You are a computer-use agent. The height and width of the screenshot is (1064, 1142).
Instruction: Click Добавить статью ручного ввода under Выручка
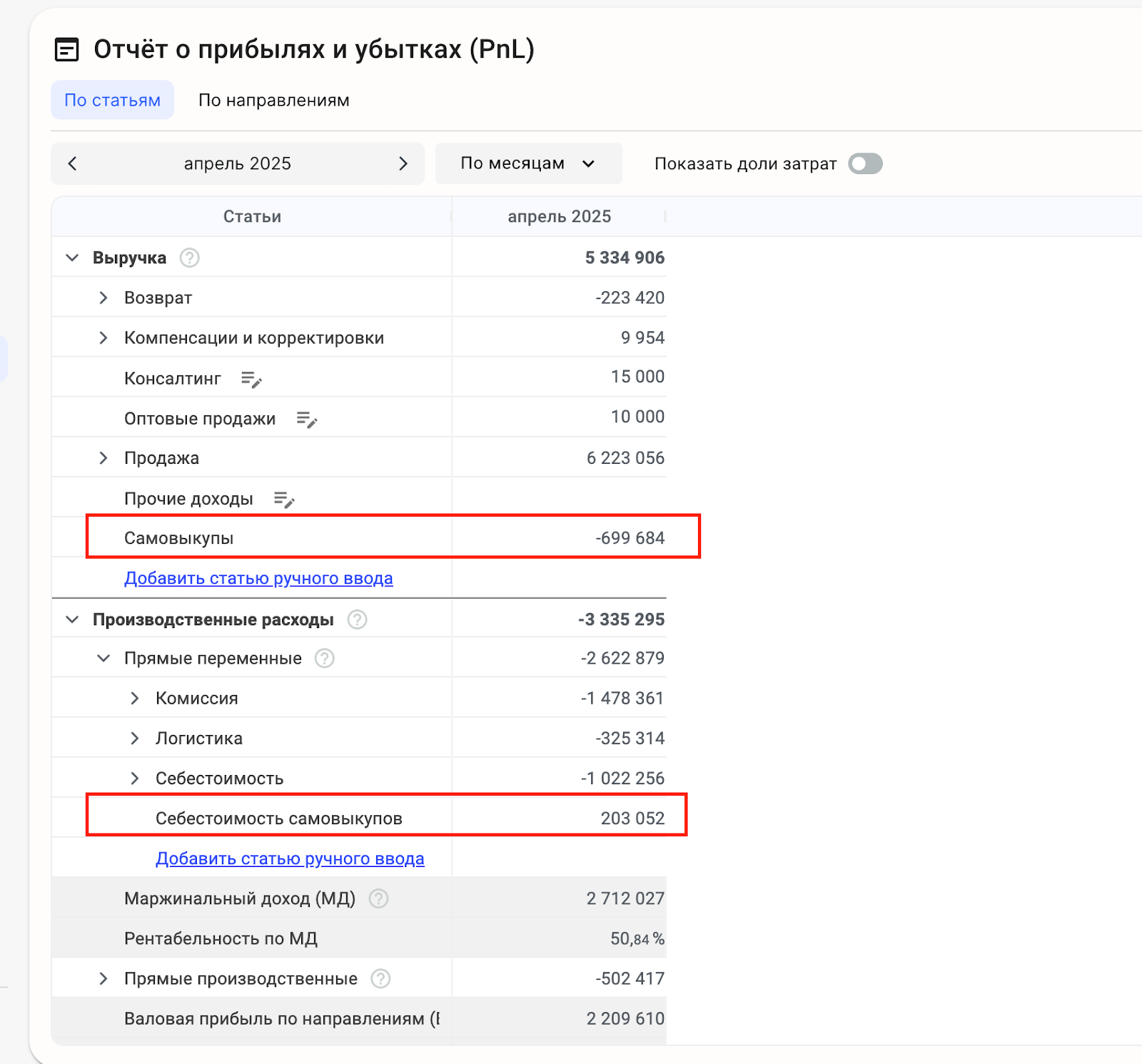(x=258, y=578)
